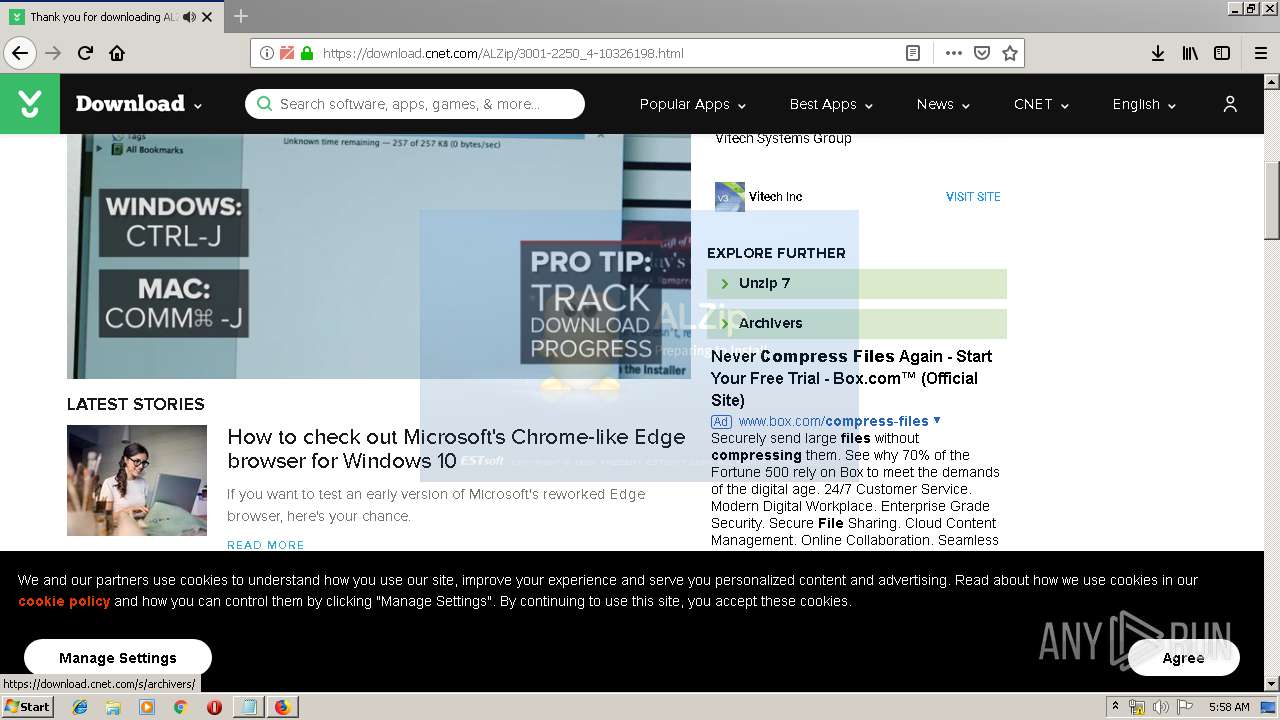This screenshot has width=1280, height=720.
Task: Toggle reader view in address bar
Action: tap(913, 53)
